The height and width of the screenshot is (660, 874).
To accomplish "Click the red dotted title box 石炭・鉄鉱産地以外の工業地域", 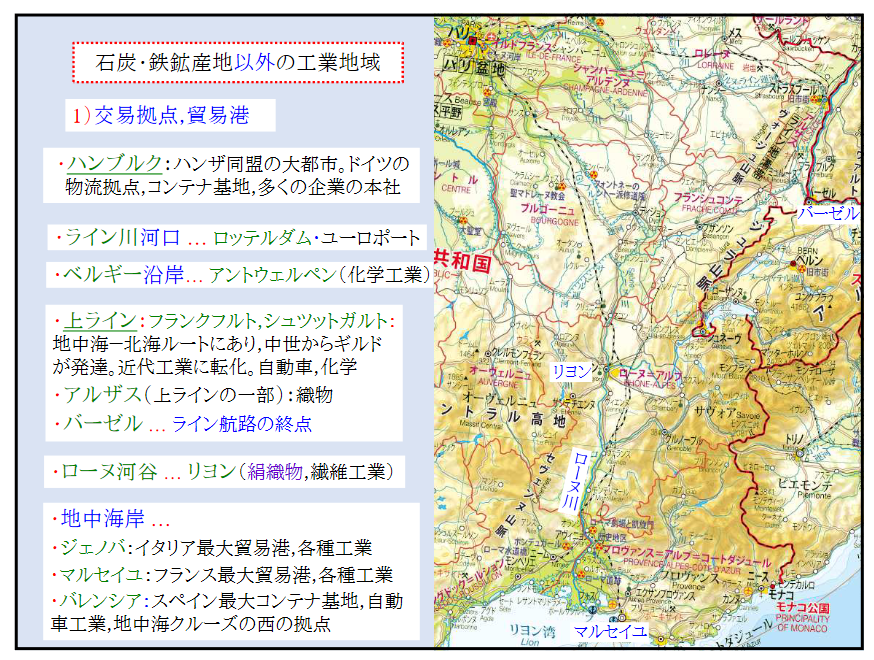I will click(237, 62).
